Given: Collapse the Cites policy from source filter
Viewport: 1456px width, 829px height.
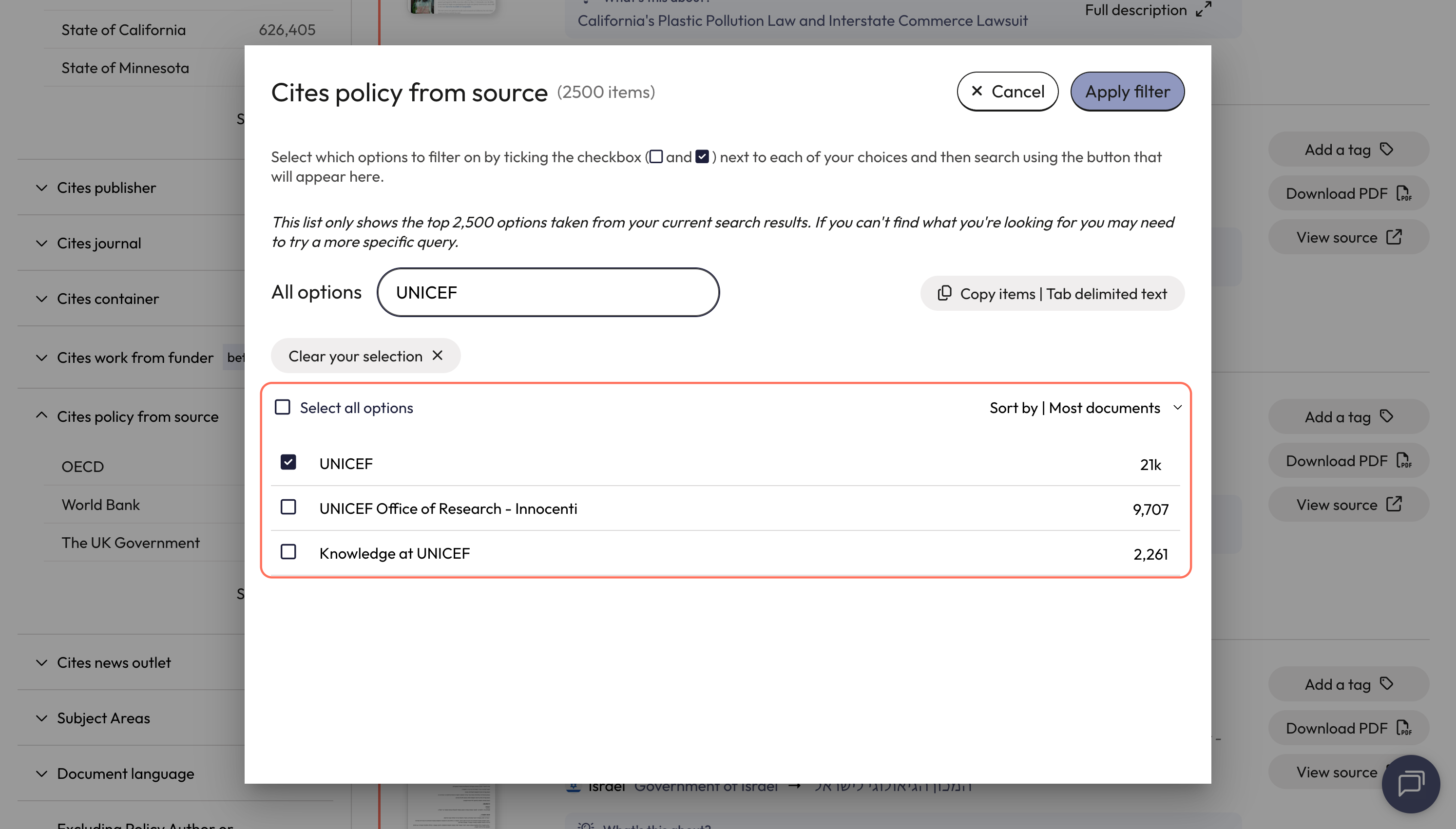Looking at the screenshot, I should 41,415.
